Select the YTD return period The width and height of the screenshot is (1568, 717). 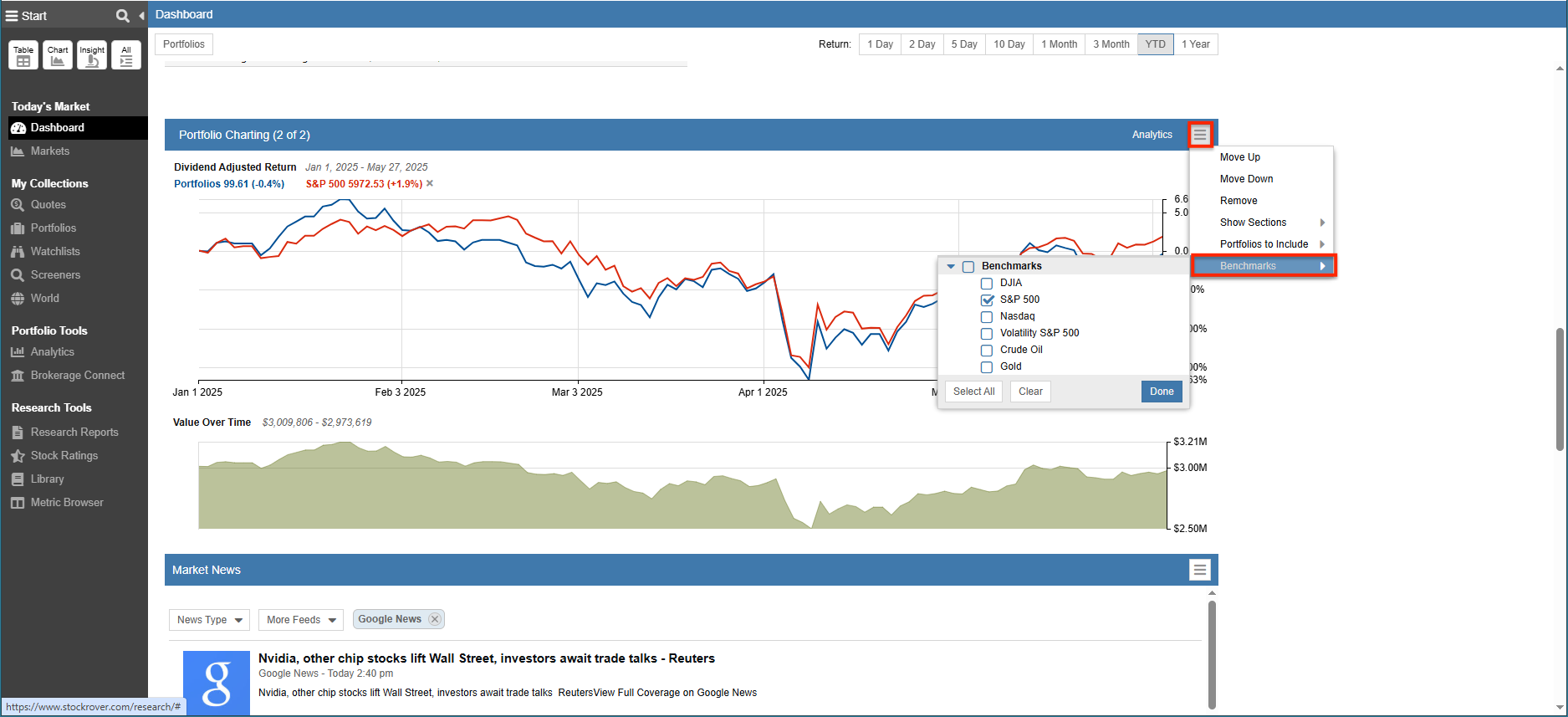1156,44
